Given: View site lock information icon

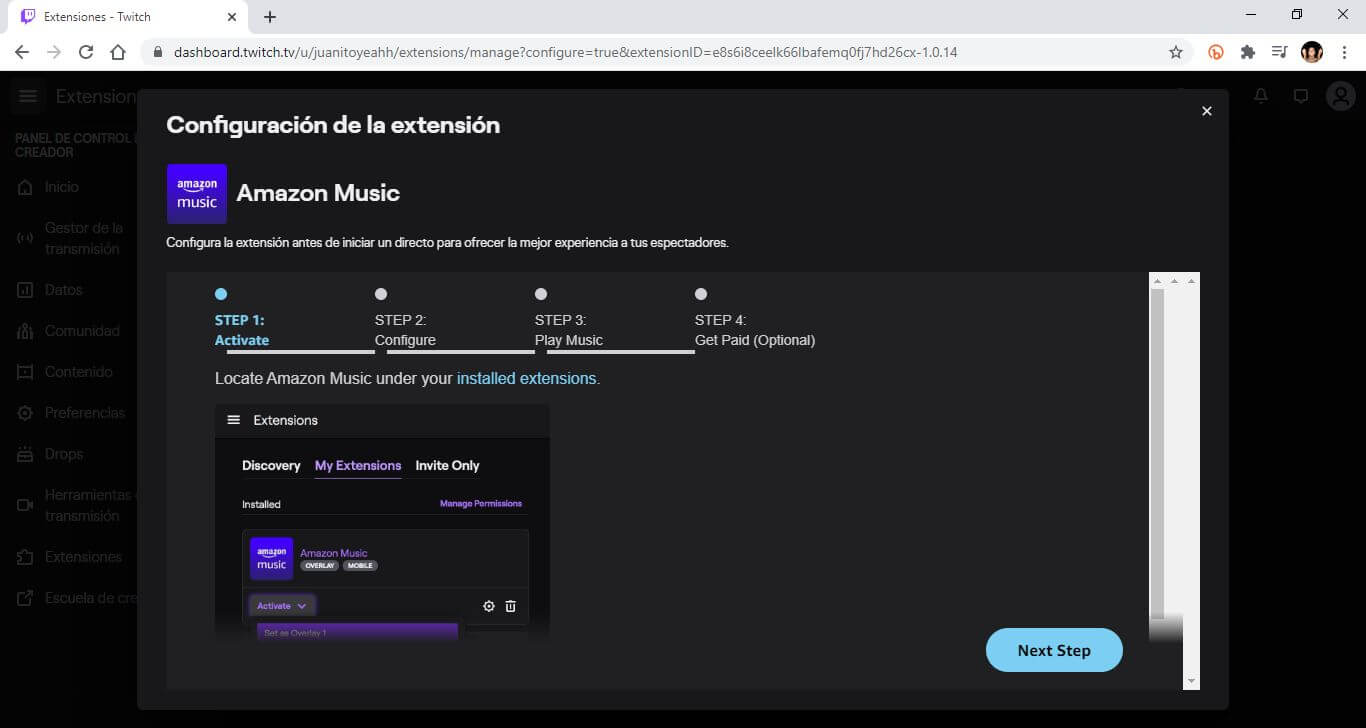Looking at the screenshot, I should tap(157, 52).
